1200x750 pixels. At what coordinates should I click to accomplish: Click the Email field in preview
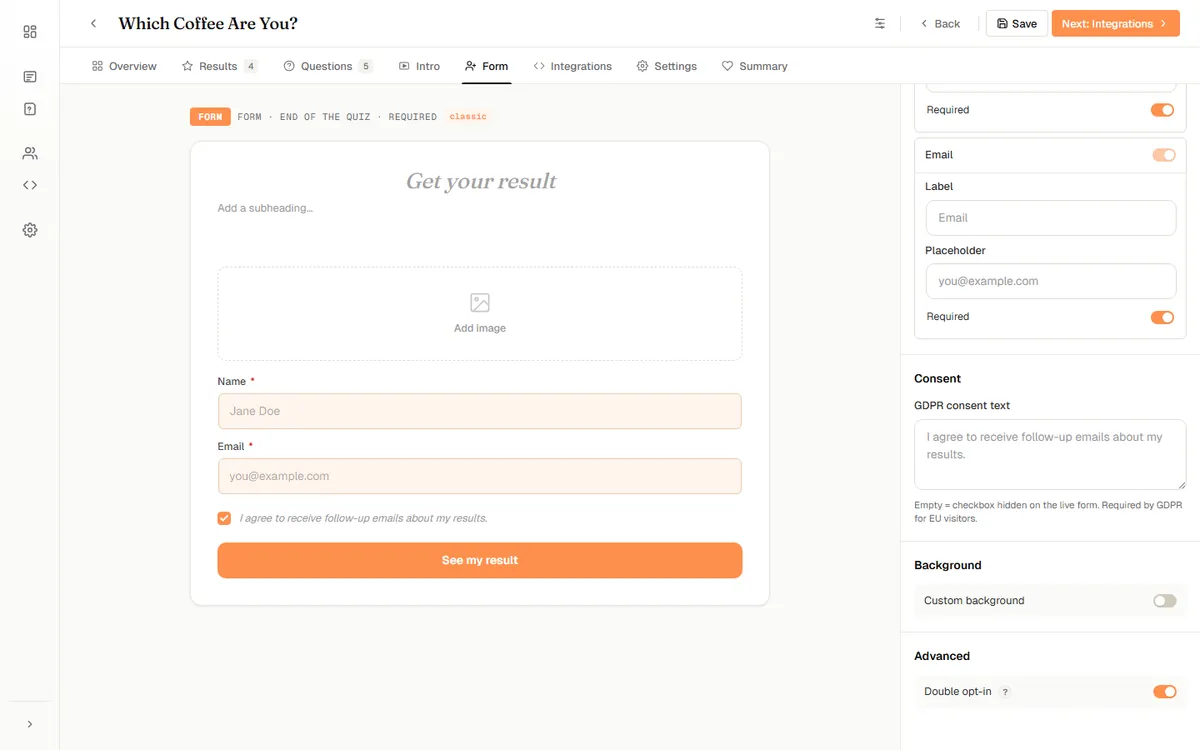[480, 476]
